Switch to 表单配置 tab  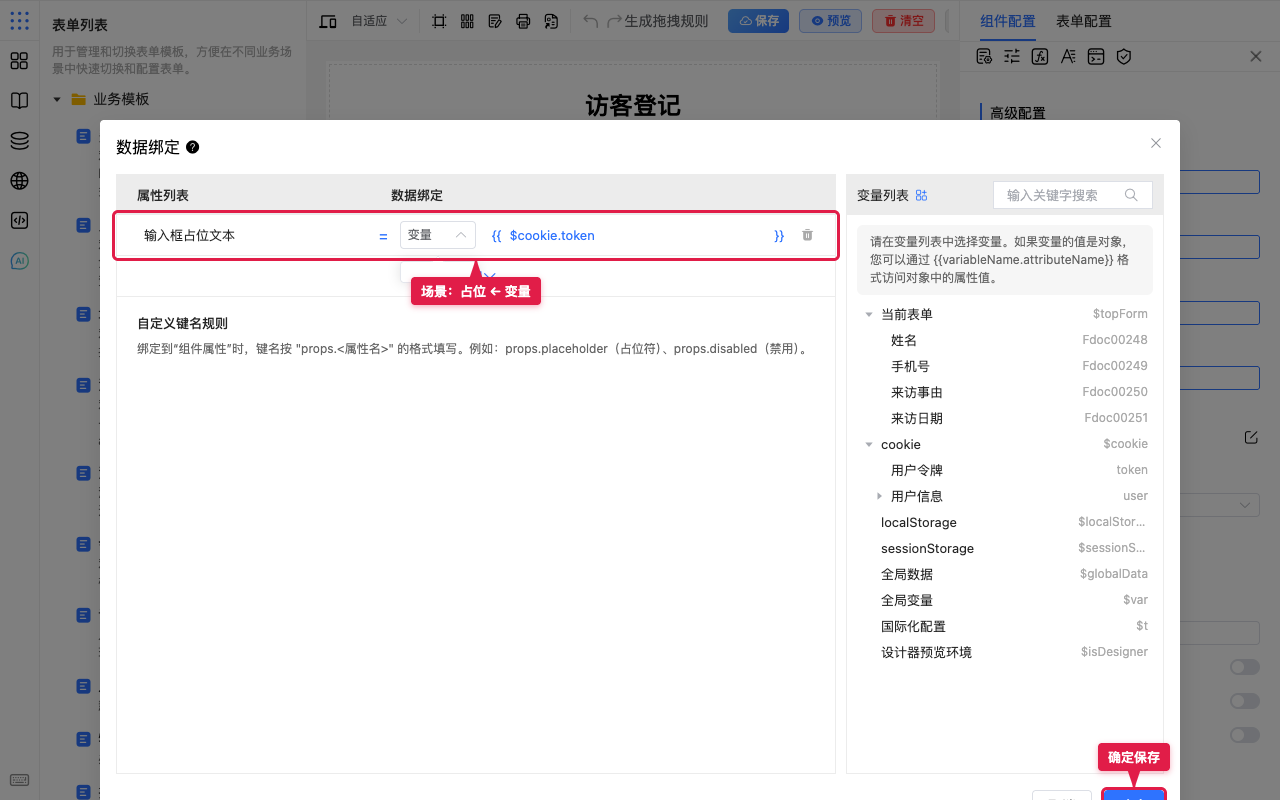click(x=1084, y=21)
